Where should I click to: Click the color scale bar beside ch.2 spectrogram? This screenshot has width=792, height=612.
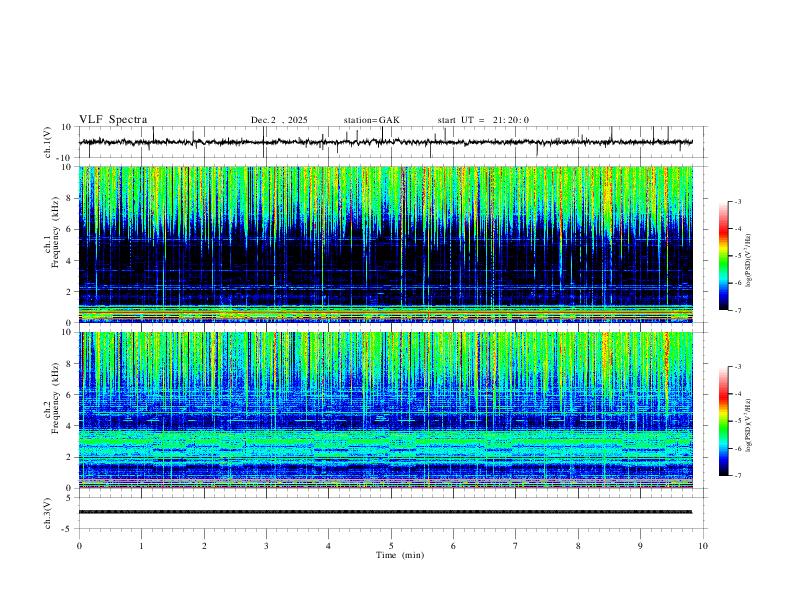723,421
